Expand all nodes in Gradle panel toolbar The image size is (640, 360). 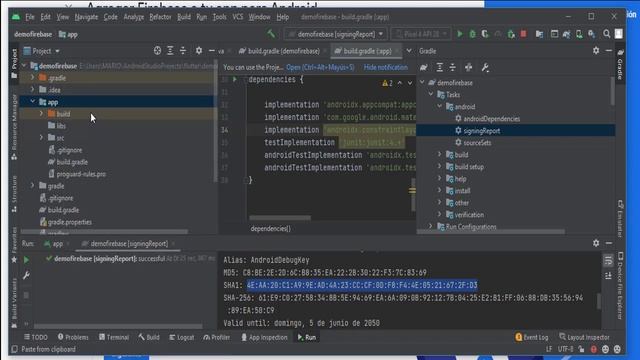click(x=440, y=67)
